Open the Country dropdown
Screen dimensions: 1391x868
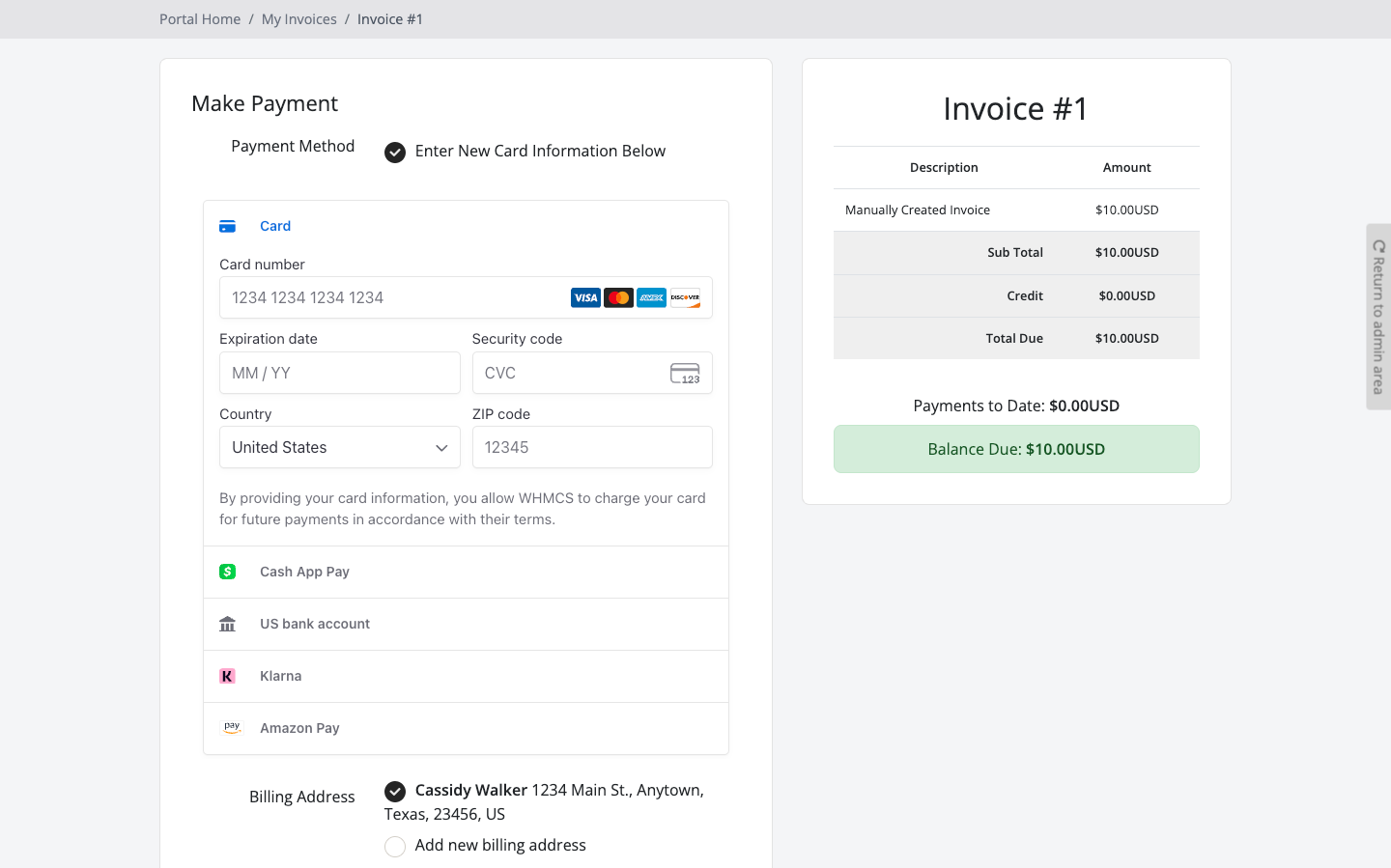click(339, 447)
